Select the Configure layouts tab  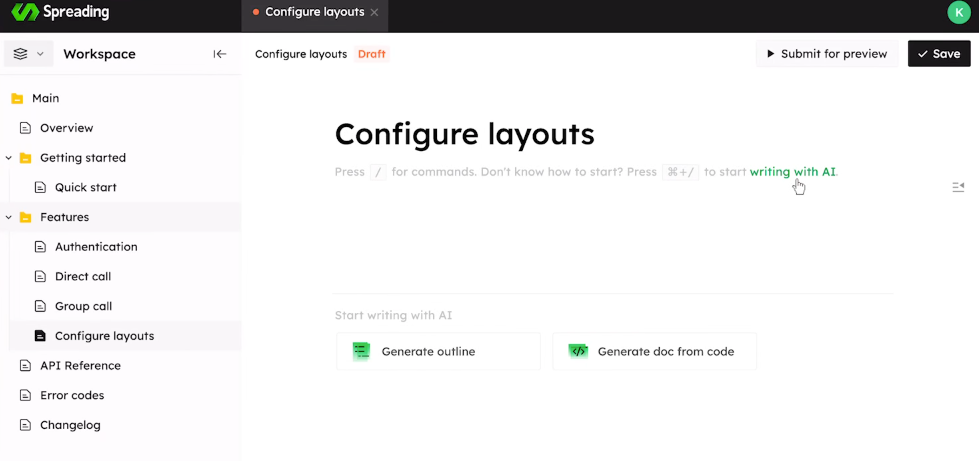click(x=314, y=12)
